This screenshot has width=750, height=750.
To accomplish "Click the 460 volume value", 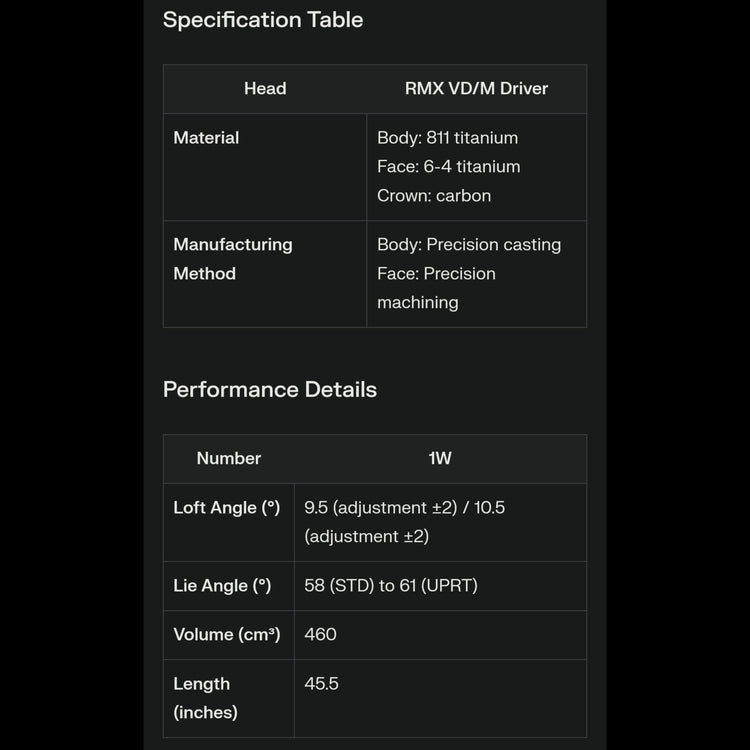I will pos(321,635).
